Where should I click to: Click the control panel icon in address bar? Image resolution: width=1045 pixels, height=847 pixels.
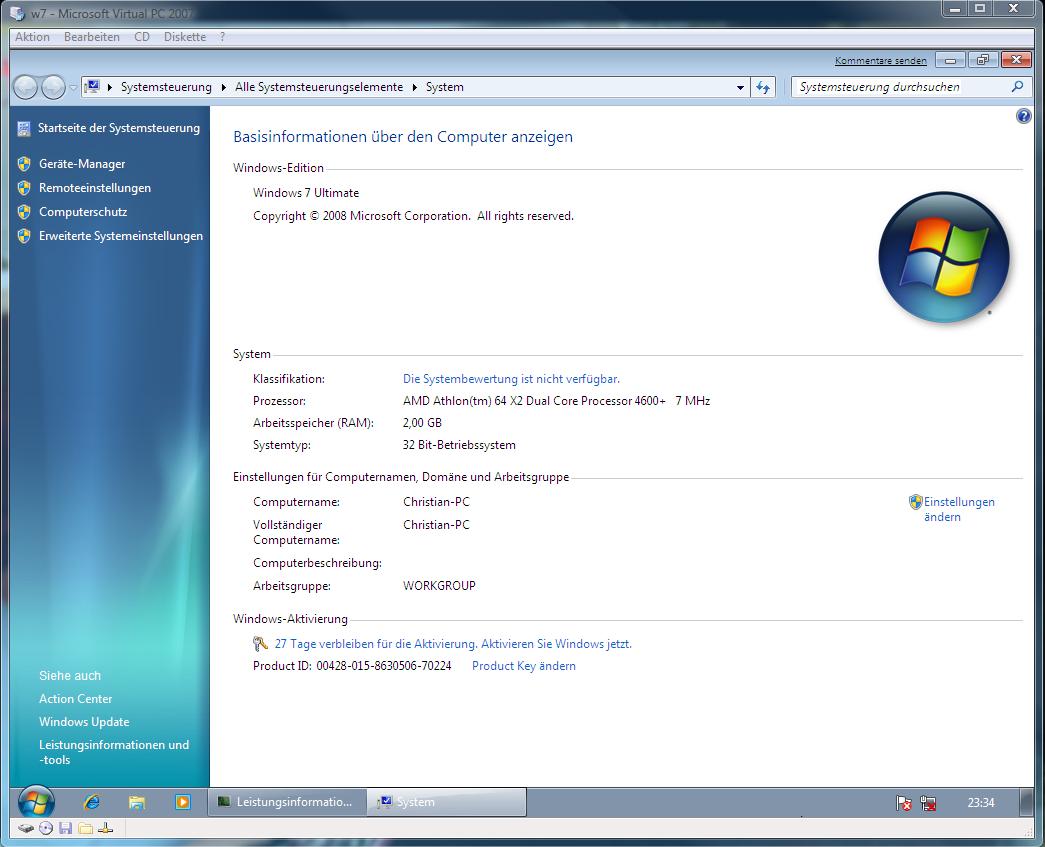[x=93, y=87]
